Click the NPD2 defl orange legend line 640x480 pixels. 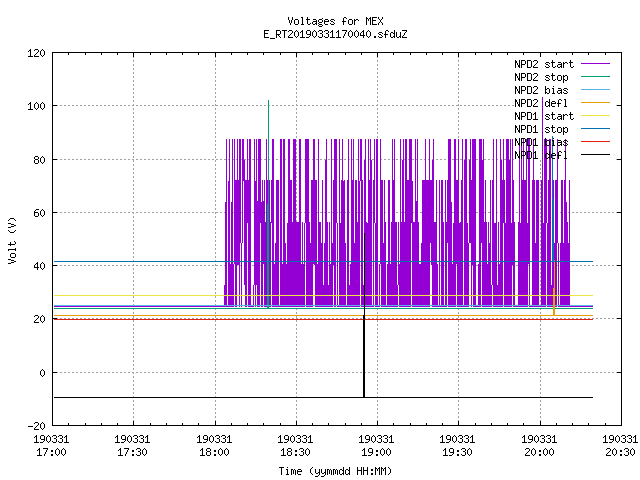pyautogui.click(x=595, y=103)
